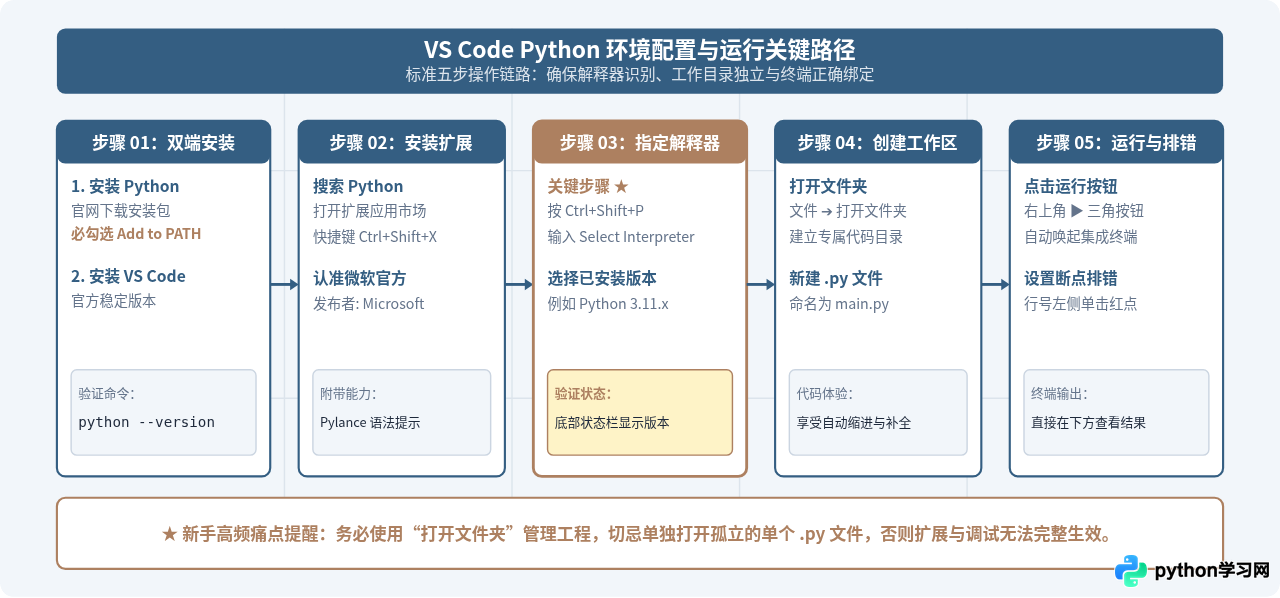1280x598 pixels.
Task: Select the '步骤 05：运行与排错' header
Action: [x=1116, y=143]
